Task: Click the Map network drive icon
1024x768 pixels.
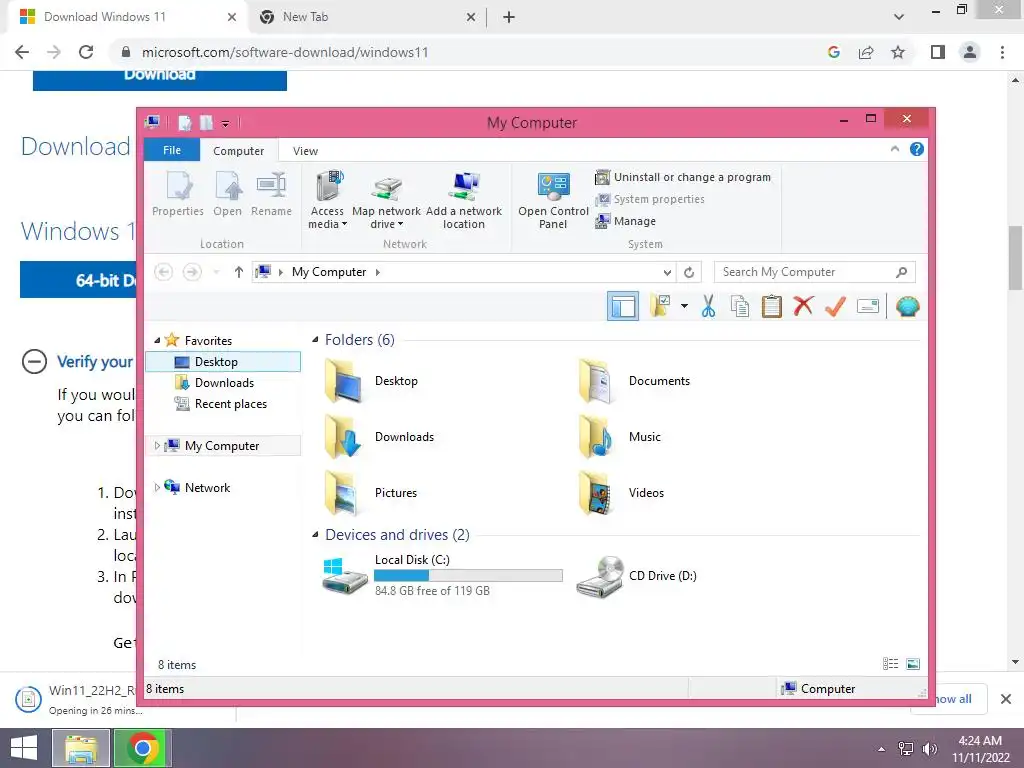Action: [x=386, y=199]
